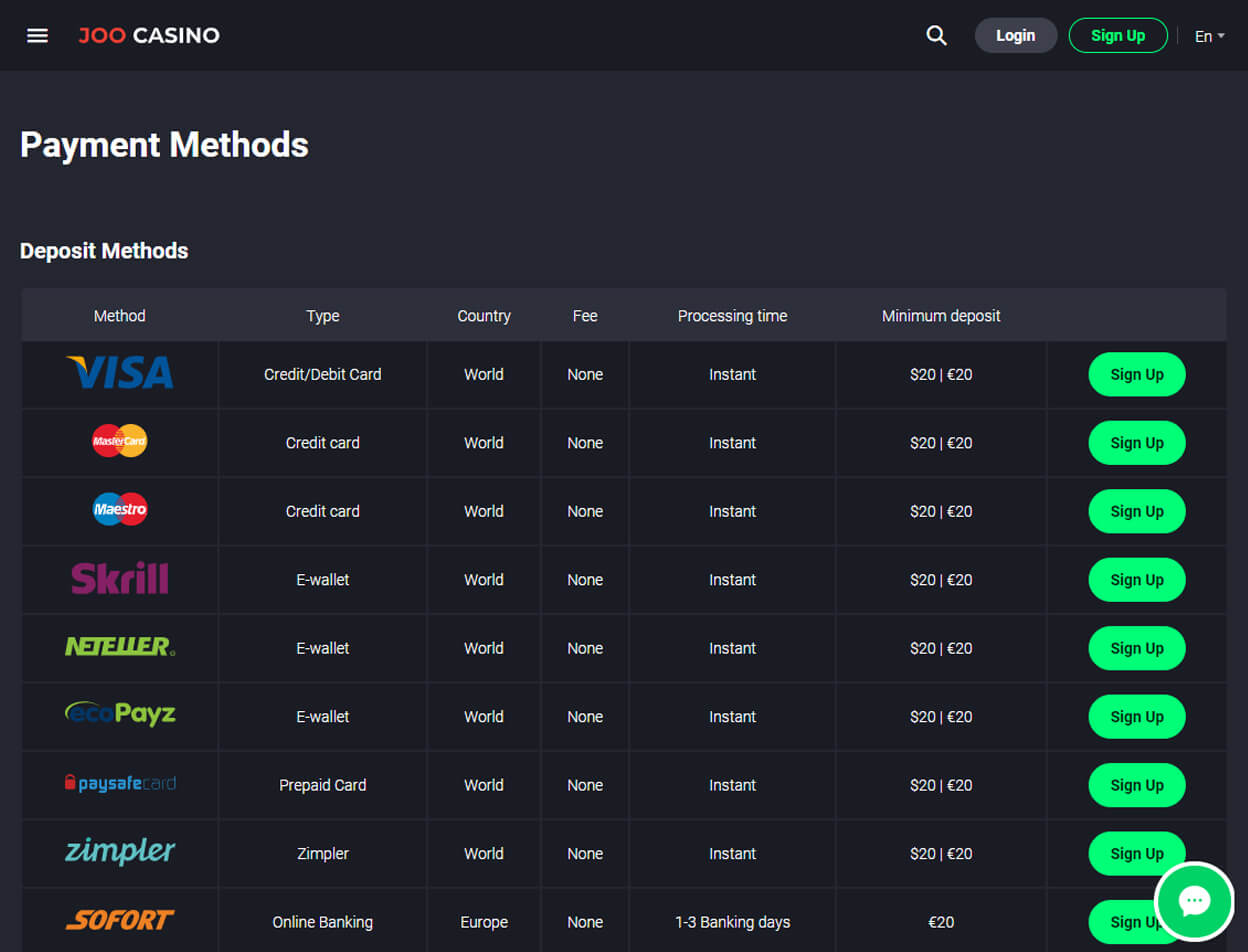Open the En language dropdown
This screenshot has width=1248, height=952.
tap(1209, 36)
